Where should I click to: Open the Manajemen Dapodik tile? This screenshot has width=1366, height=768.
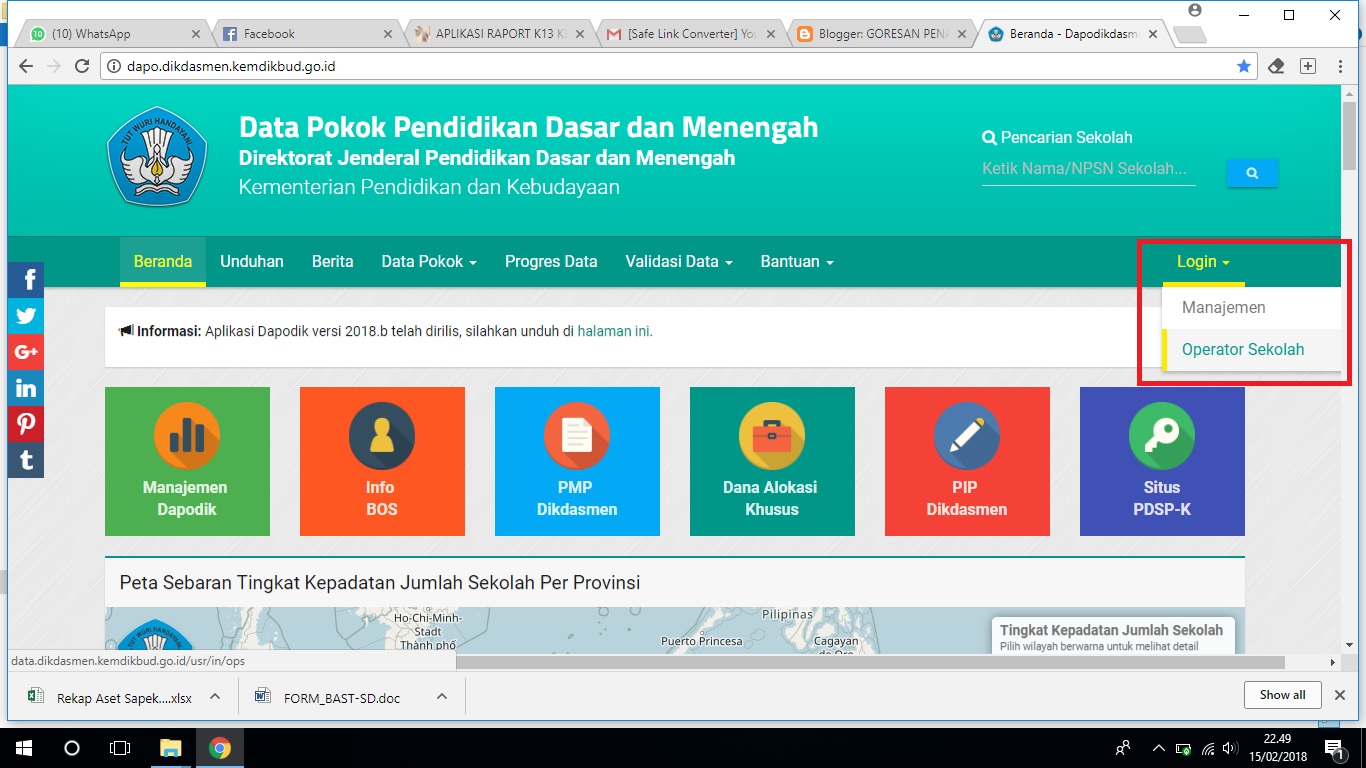click(x=187, y=461)
